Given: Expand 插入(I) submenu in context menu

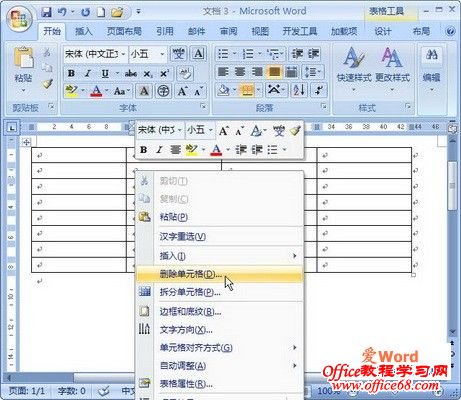Looking at the screenshot, I should 220,256.
